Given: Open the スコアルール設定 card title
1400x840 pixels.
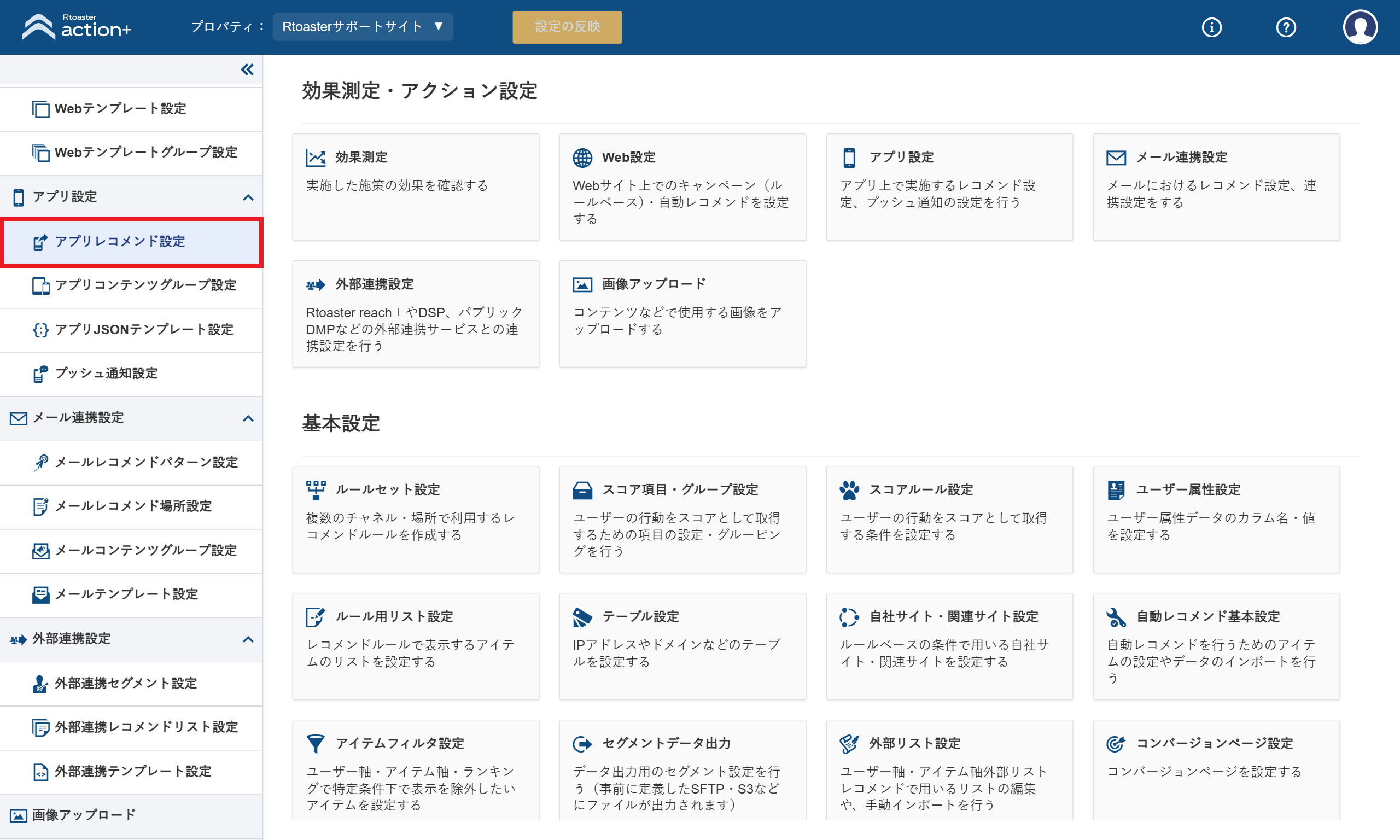Looking at the screenshot, I should (x=921, y=489).
